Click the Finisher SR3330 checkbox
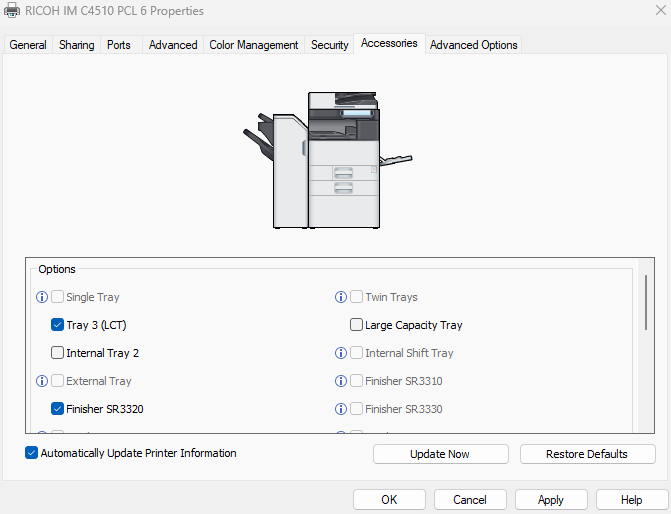This screenshot has height=514, width=671. [x=356, y=409]
